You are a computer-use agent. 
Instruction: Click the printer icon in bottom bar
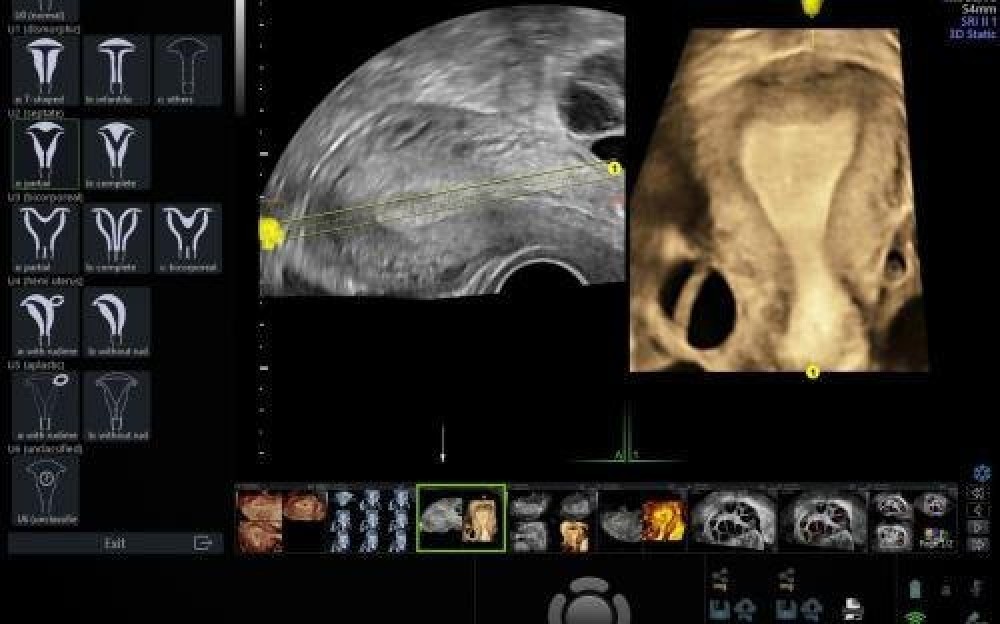click(x=853, y=609)
